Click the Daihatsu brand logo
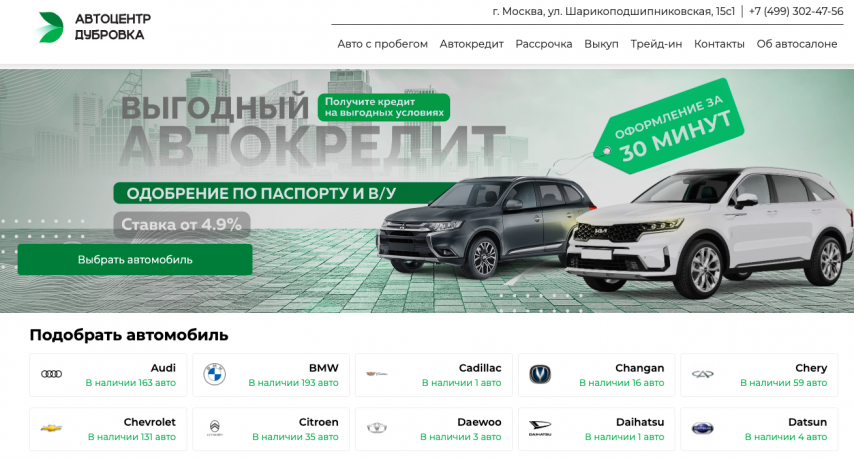 pyautogui.click(x=540, y=428)
